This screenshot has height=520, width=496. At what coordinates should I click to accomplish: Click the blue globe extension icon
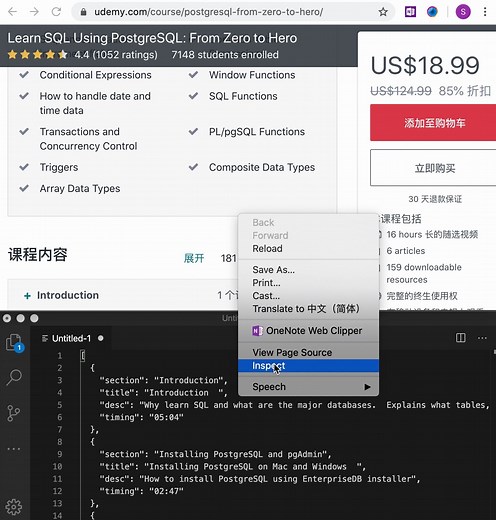(432, 12)
